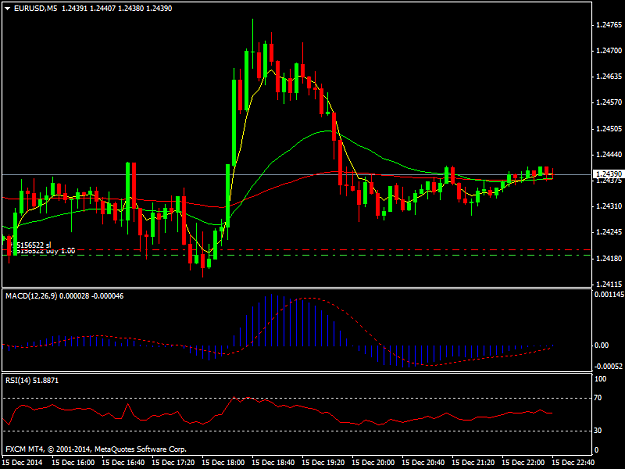The width and height of the screenshot is (625, 469).
Task: Click the 15 Dec 16:00 time label
Action: 73,462
